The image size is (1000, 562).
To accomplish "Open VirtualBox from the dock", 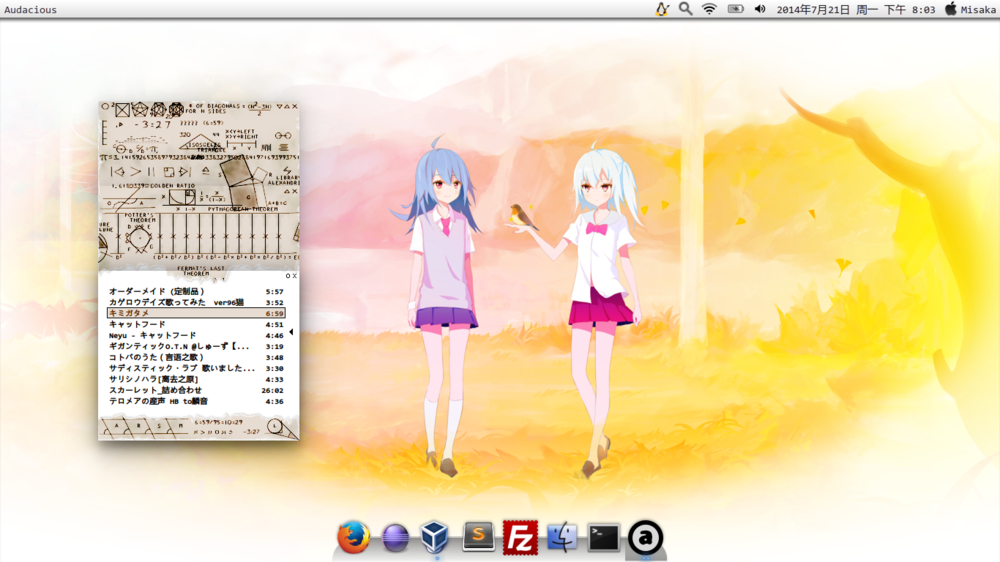I will (435, 537).
